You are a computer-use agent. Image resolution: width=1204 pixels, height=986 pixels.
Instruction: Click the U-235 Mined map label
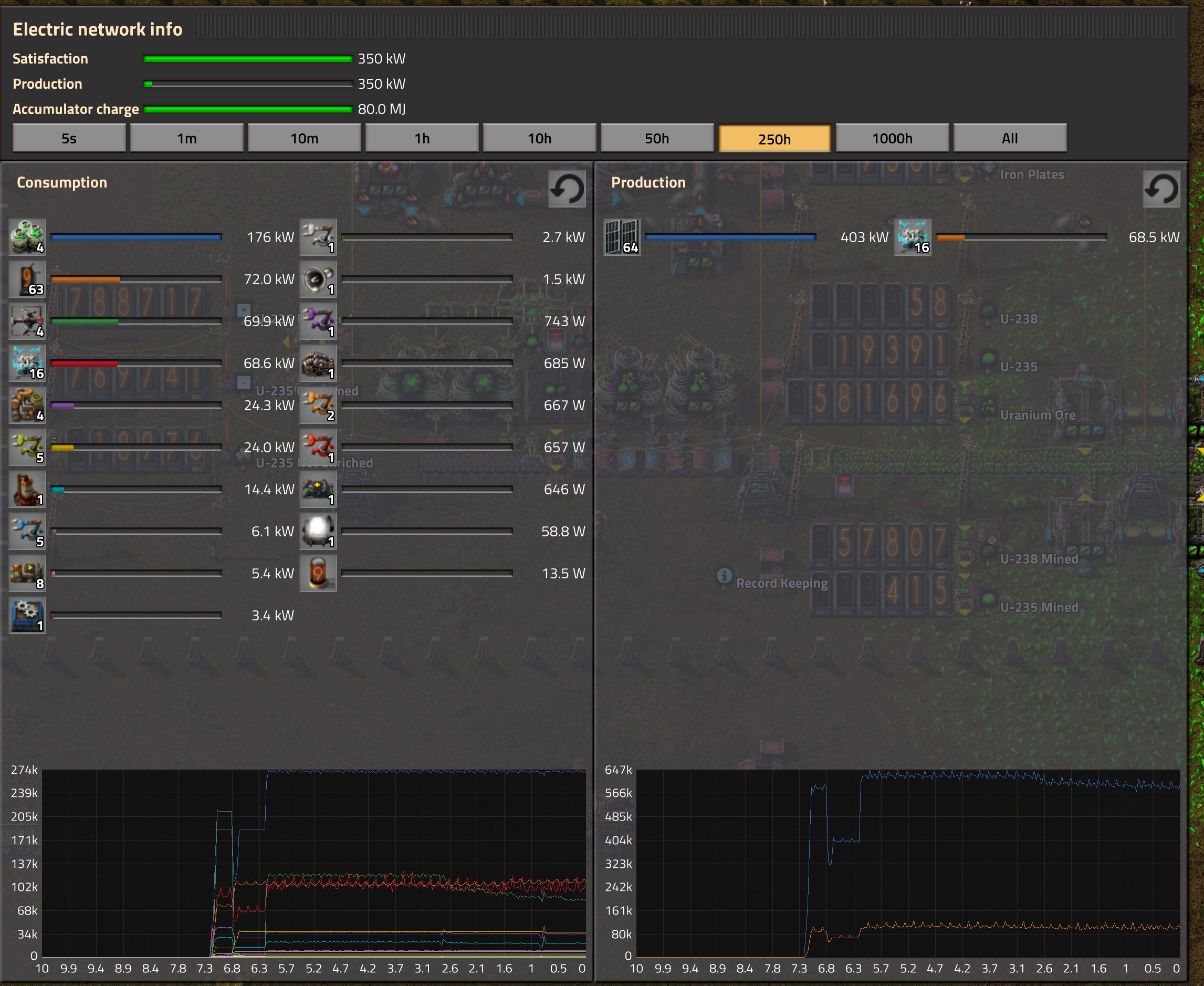(x=1039, y=607)
